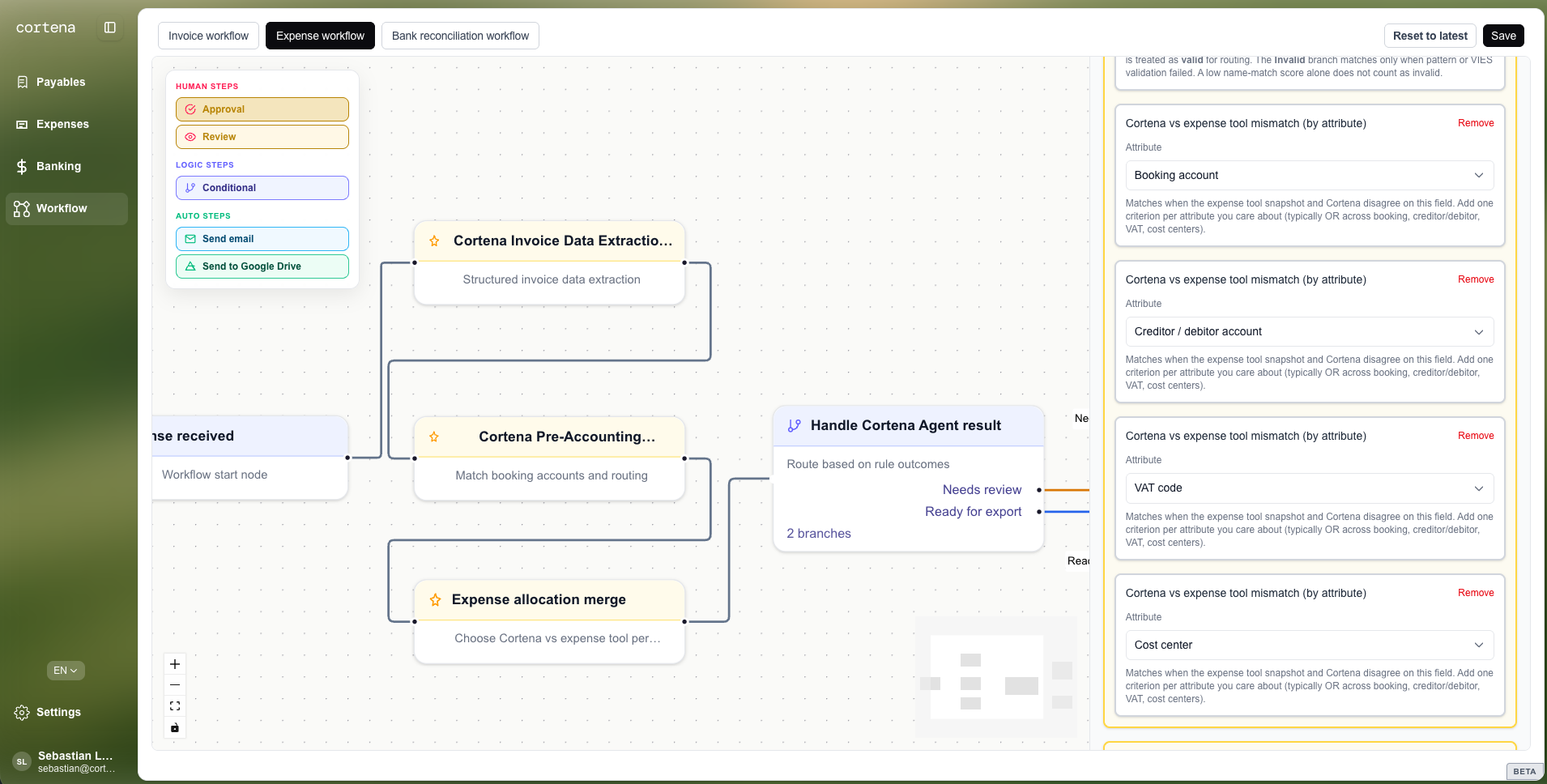Open Expenses in sidebar
Viewport: 1547px width, 784px height.
click(x=66, y=124)
